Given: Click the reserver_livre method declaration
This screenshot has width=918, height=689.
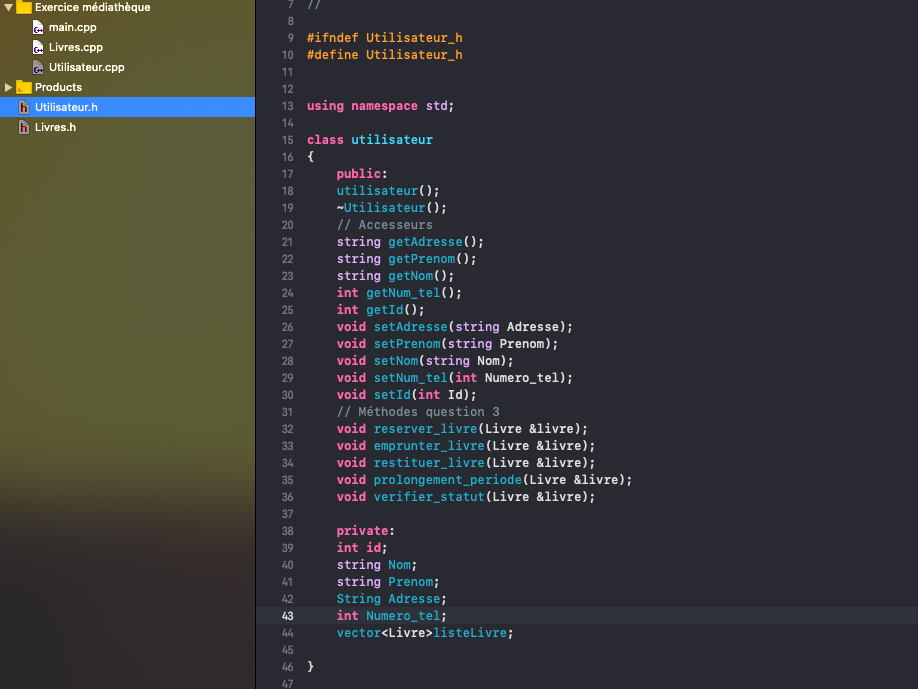Looking at the screenshot, I should pos(417,429).
